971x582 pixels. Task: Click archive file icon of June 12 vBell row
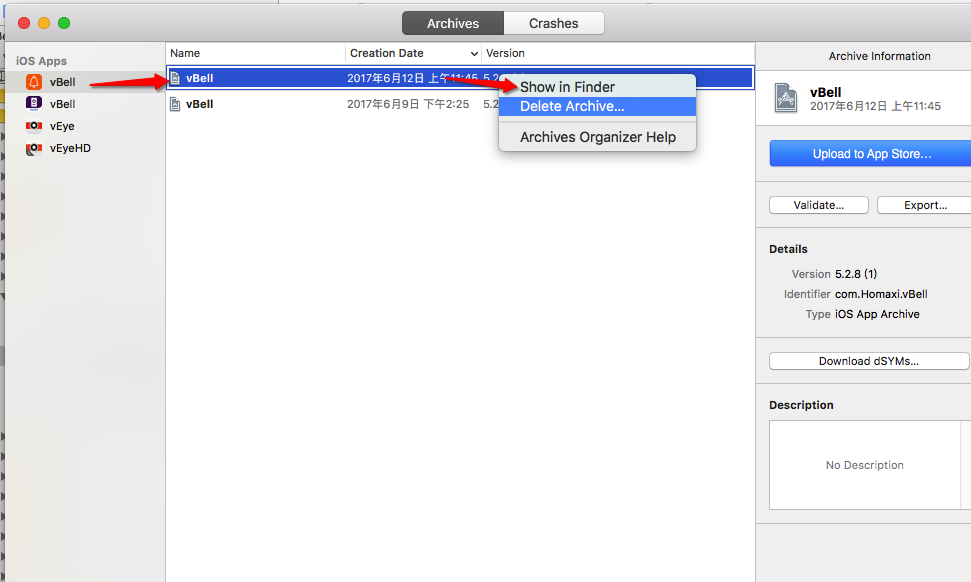click(x=175, y=78)
